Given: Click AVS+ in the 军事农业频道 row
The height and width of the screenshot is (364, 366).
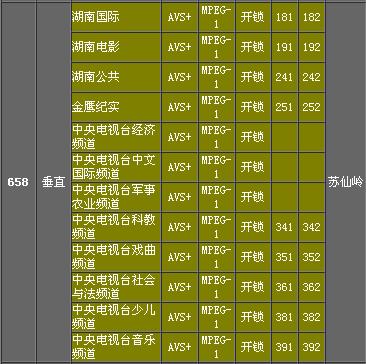Looking at the screenshot, I should [180, 197].
